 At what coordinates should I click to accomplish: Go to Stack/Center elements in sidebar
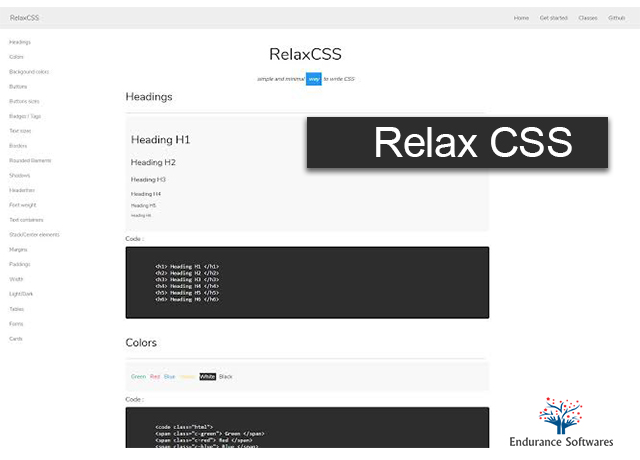34,235
